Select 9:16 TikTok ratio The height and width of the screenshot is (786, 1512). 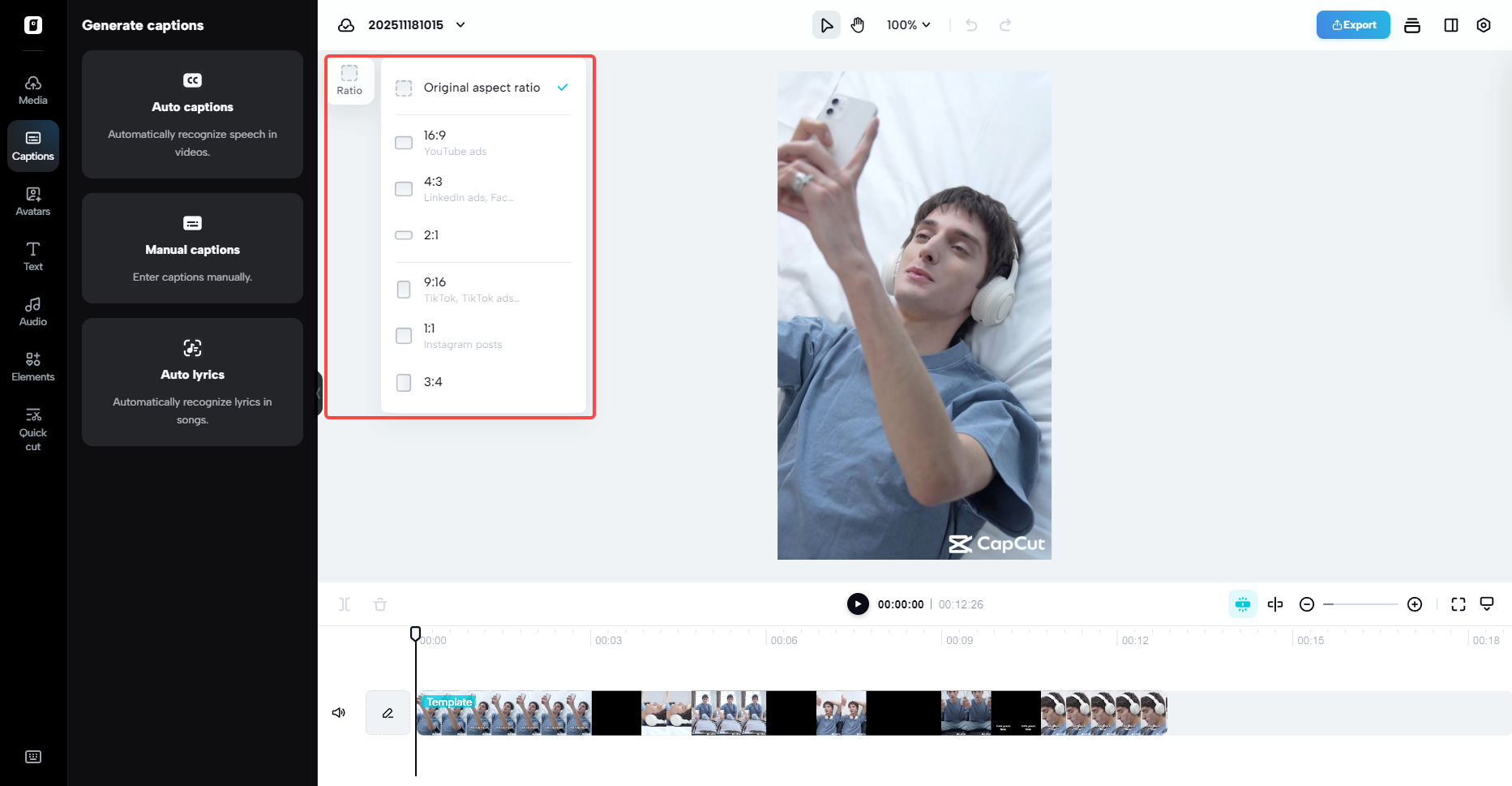[483, 290]
